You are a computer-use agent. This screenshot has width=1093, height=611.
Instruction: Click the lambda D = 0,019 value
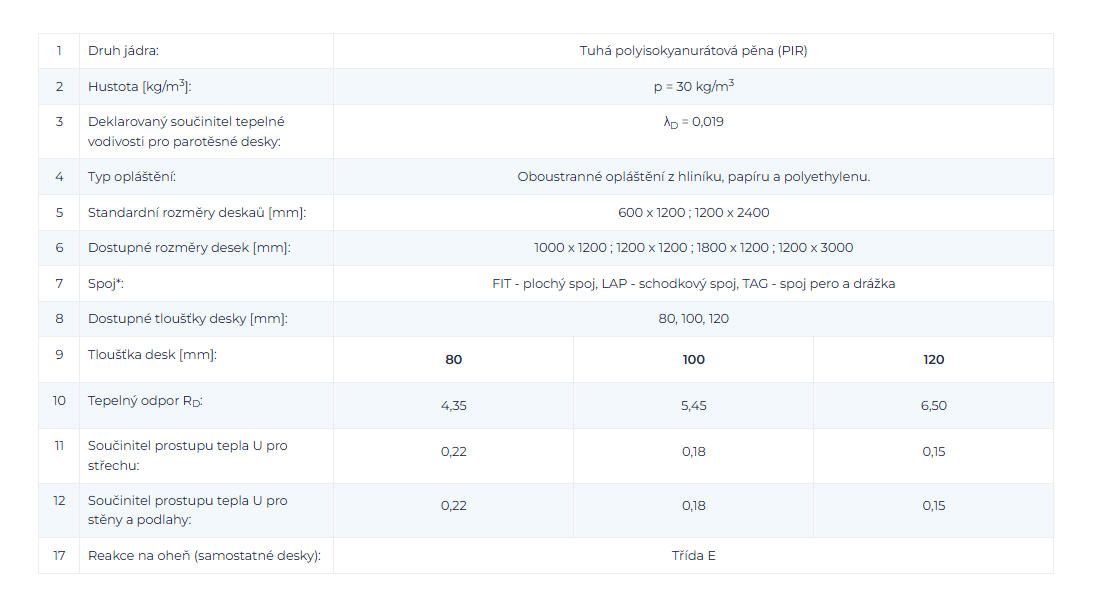(x=693, y=122)
